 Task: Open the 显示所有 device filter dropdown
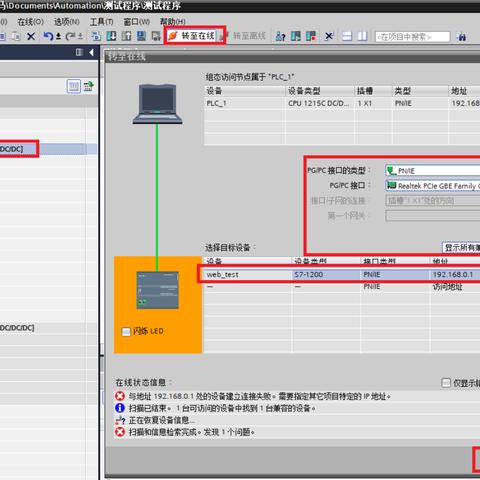tap(461, 248)
